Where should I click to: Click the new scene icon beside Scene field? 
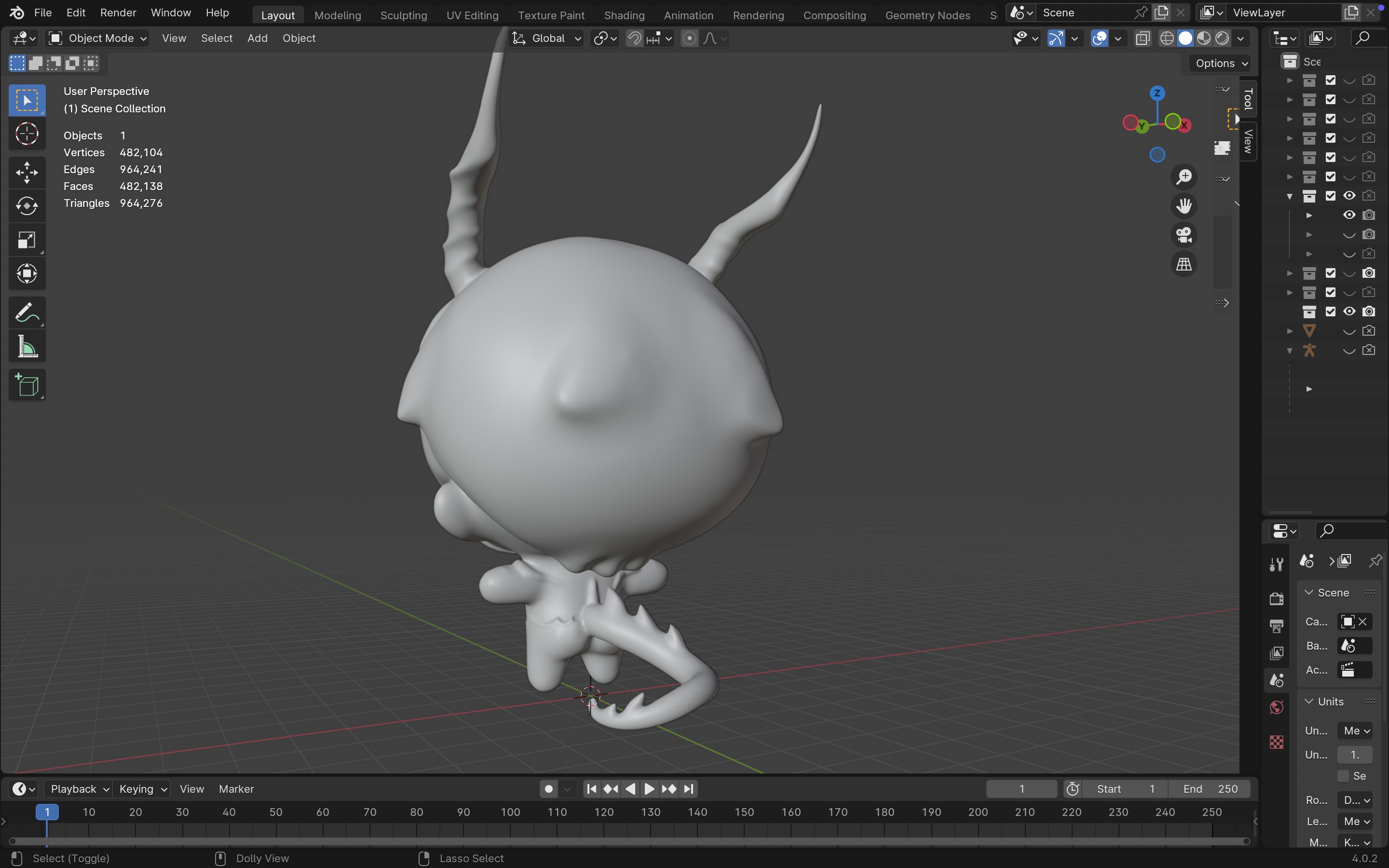tap(1161, 13)
